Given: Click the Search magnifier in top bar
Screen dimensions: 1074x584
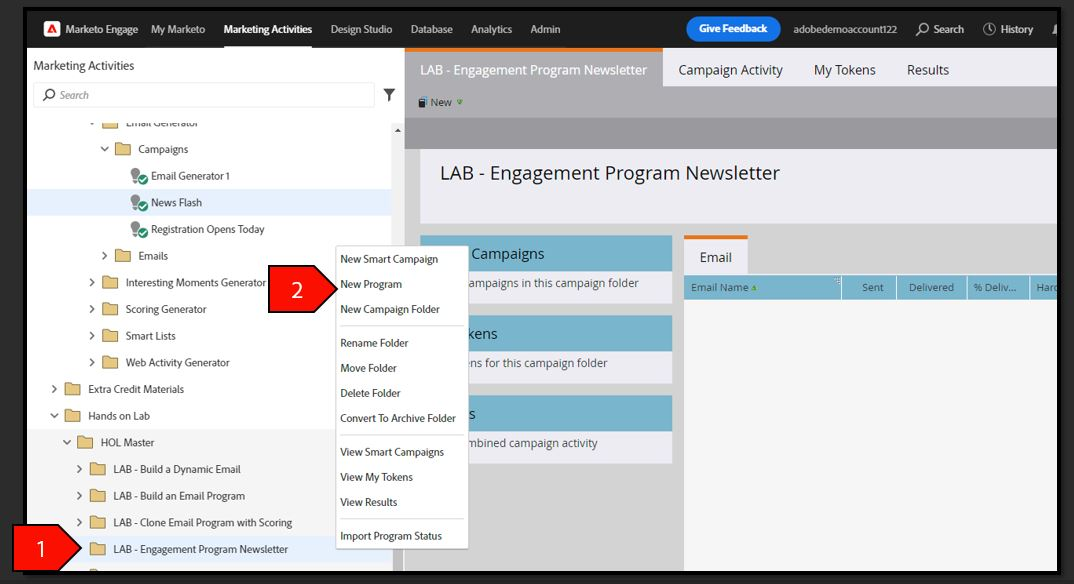Looking at the screenshot, I should [923, 29].
